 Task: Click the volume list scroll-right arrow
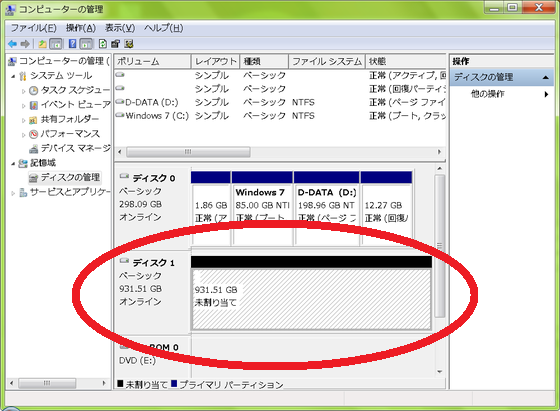(x=440, y=152)
